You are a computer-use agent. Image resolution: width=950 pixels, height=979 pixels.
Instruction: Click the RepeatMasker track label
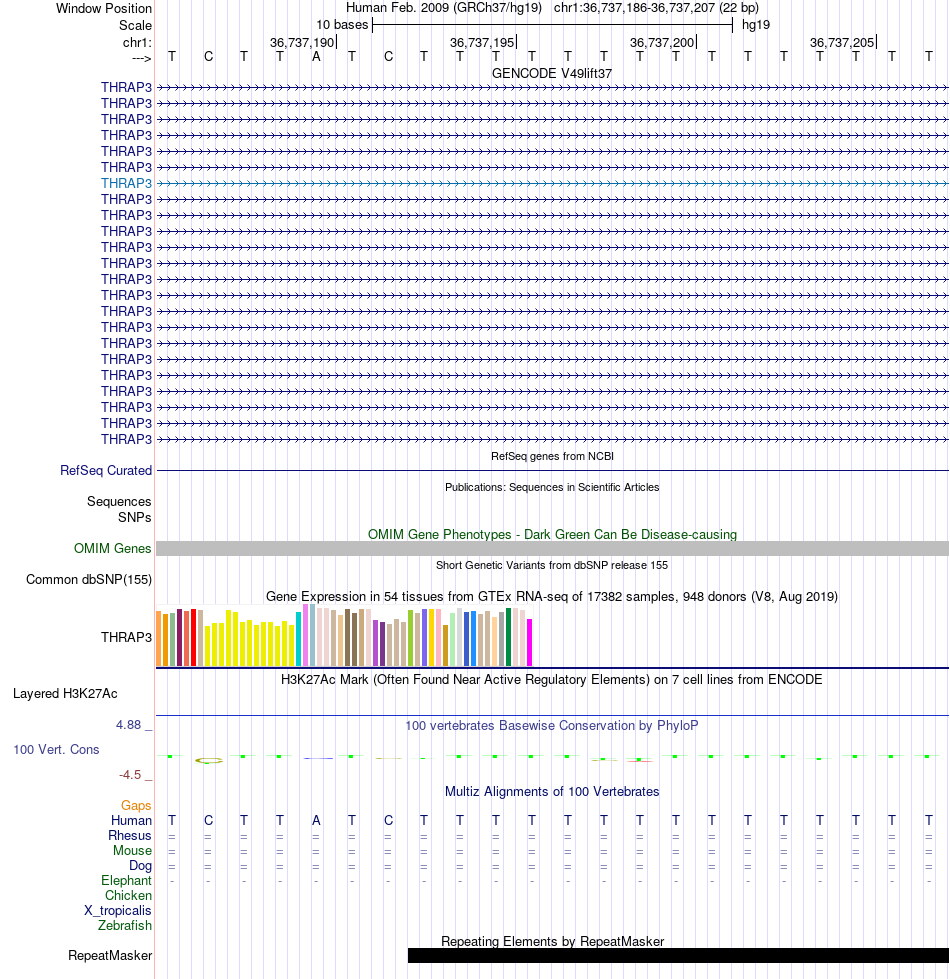pyautogui.click(x=110, y=956)
